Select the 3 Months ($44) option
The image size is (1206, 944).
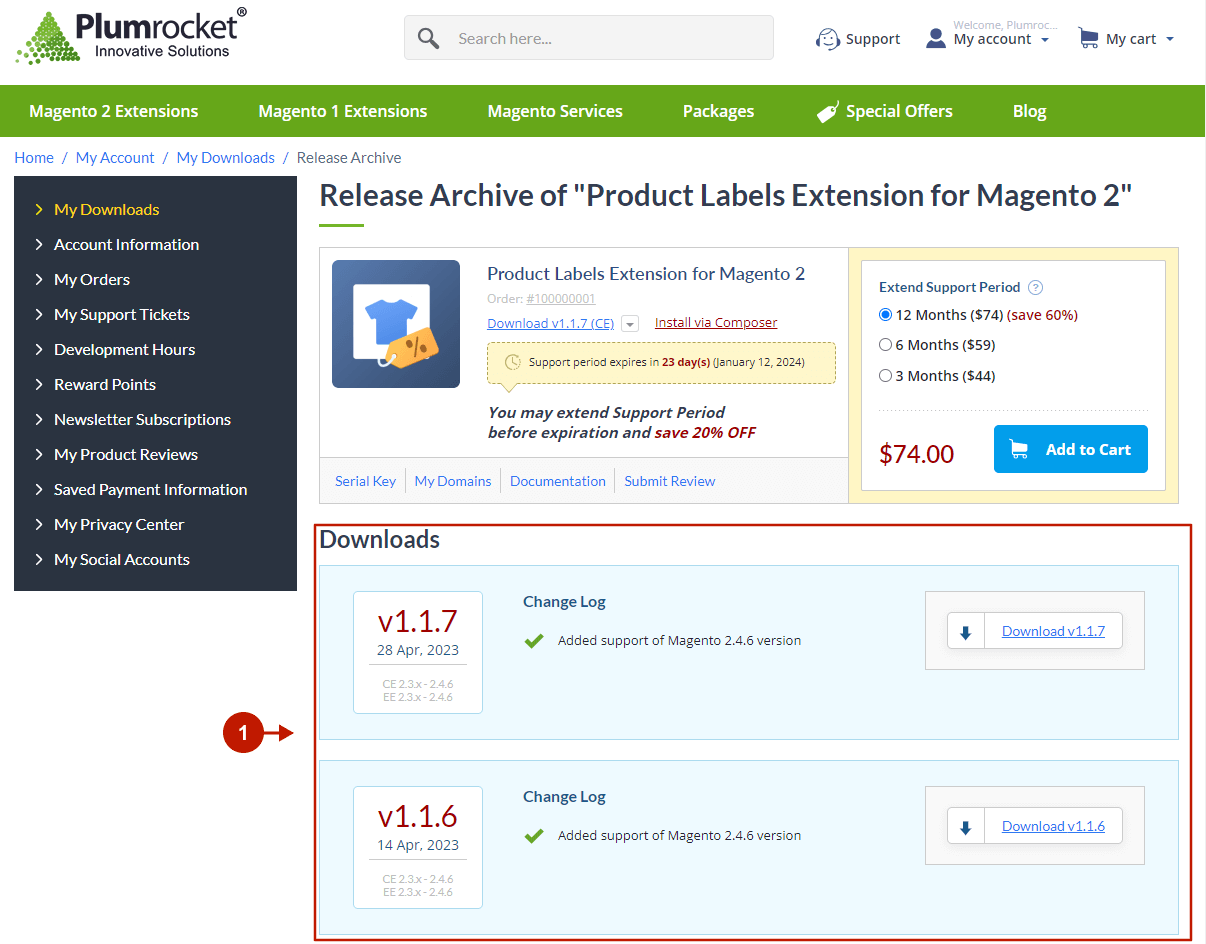coord(885,376)
